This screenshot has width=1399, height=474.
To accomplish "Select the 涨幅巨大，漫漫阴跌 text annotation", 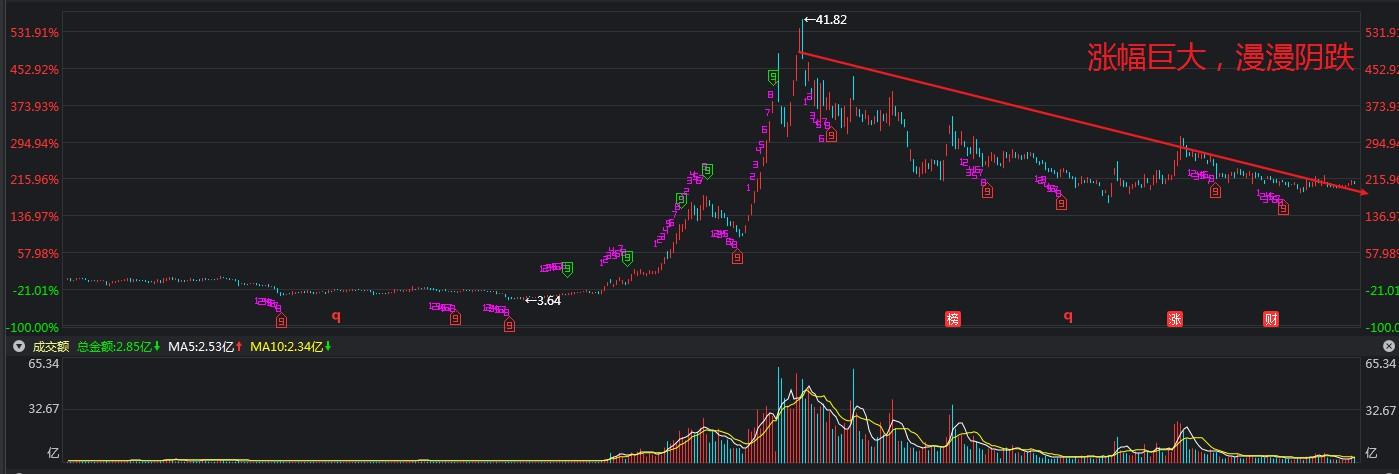I will pyautogui.click(x=1220, y=59).
